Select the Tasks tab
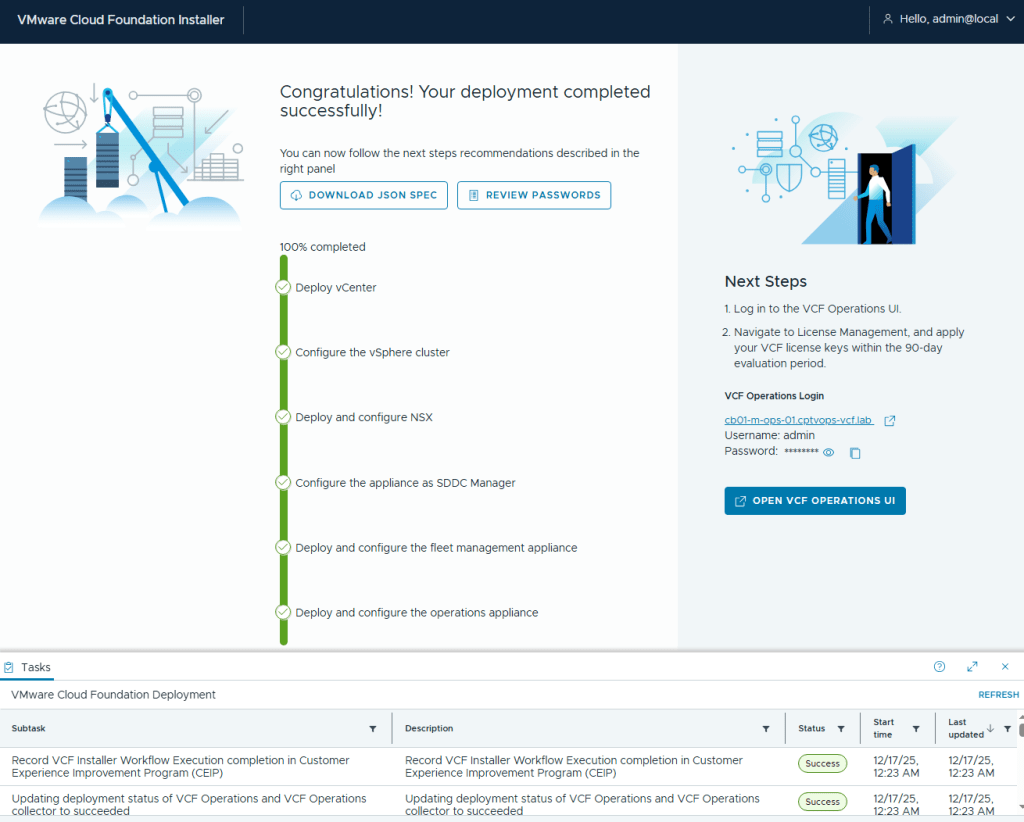This screenshot has width=1024, height=822. 28,667
